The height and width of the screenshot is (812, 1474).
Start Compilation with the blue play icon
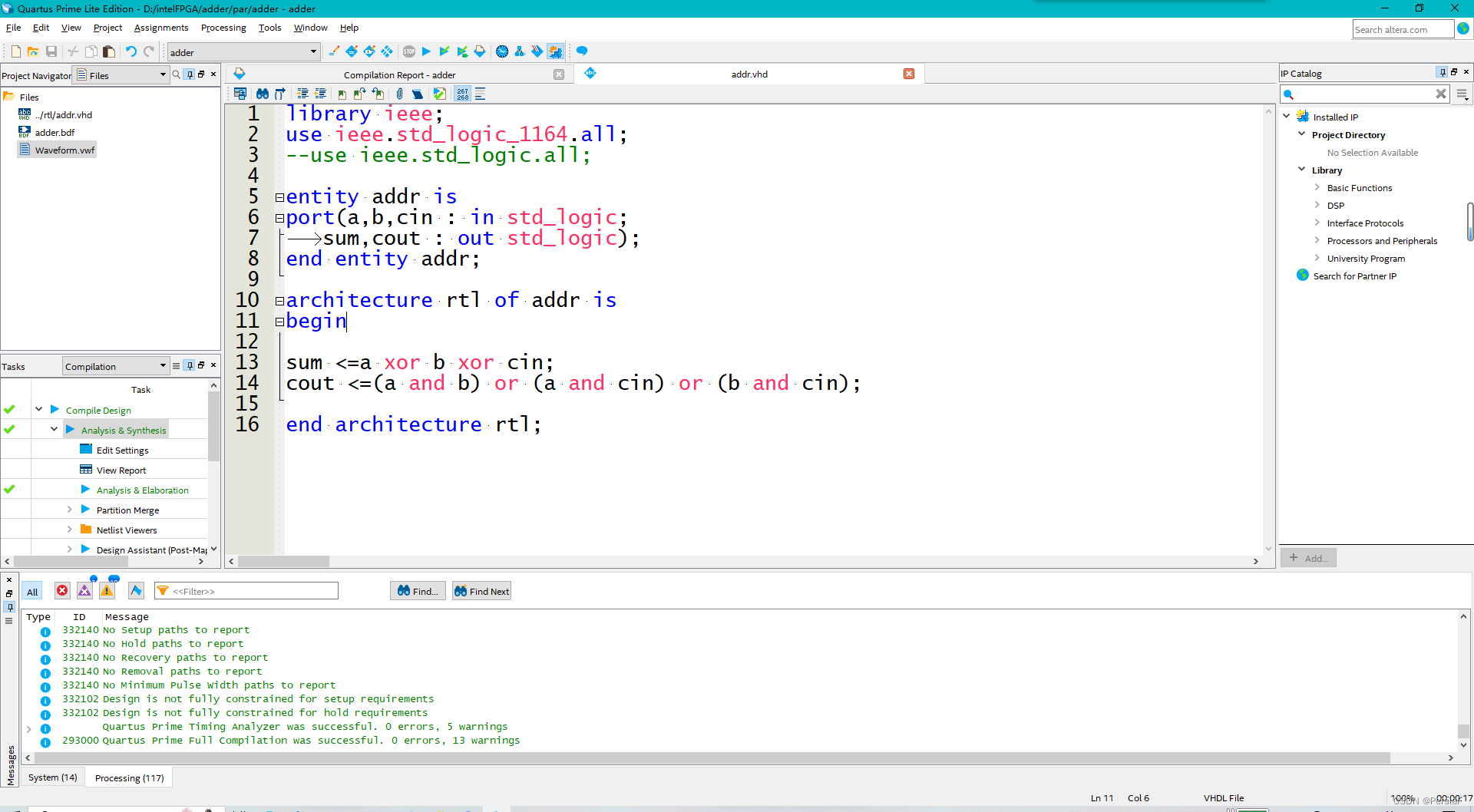427,51
